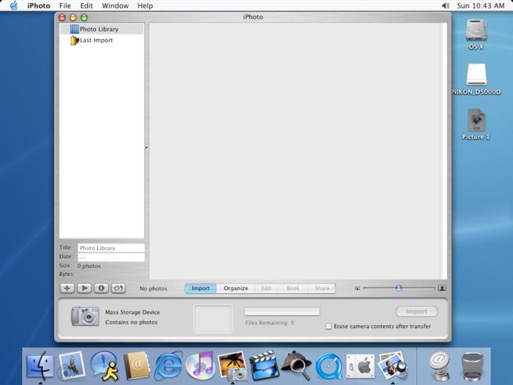
Task: Click the add new album plus button
Action: (67, 288)
